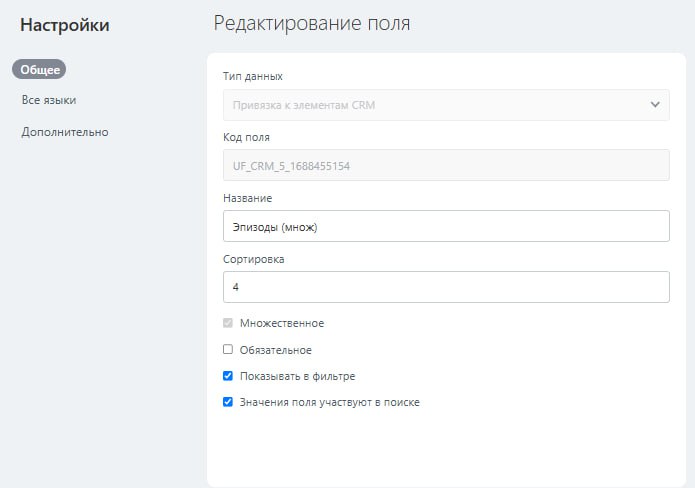Click the chevron arrow in Тип данных dropdown
This screenshot has height=488, width=695.
pos(655,104)
